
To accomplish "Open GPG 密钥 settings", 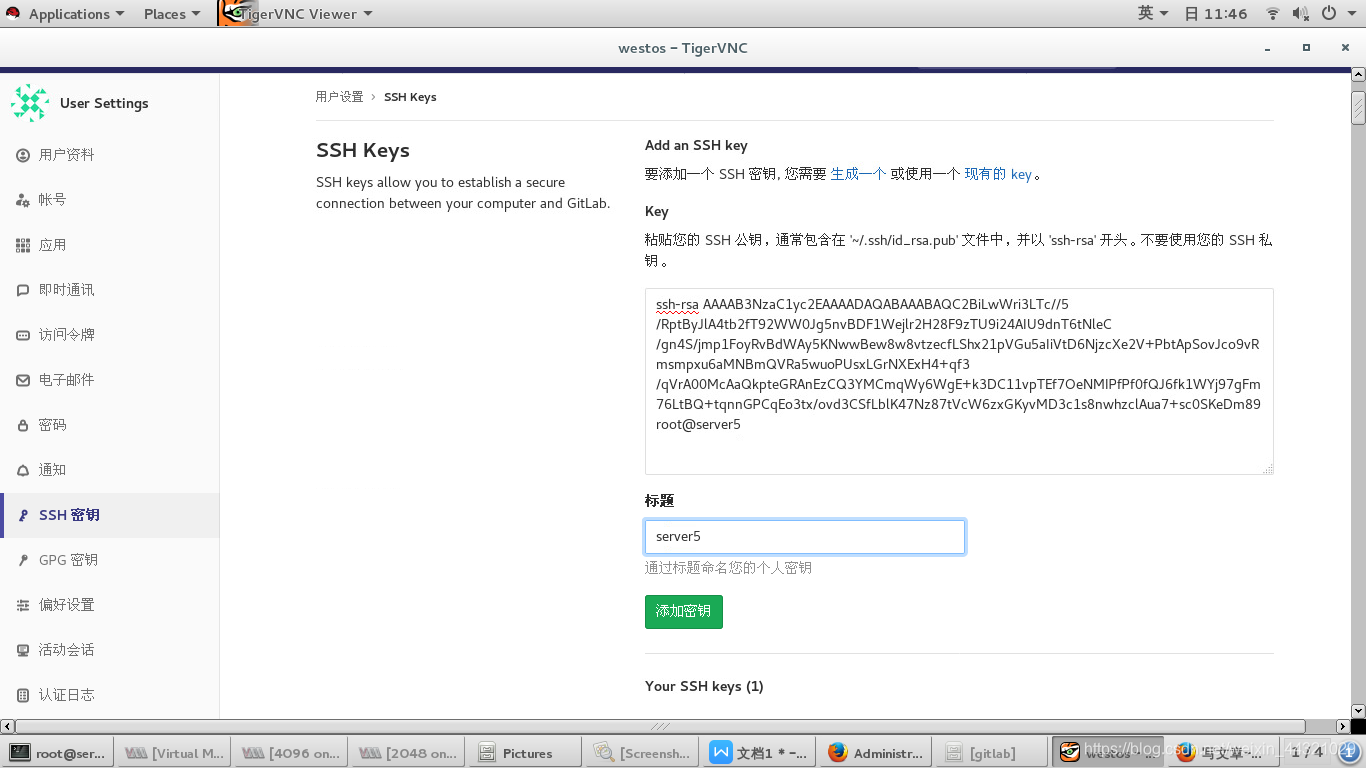I will click(110, 560).
